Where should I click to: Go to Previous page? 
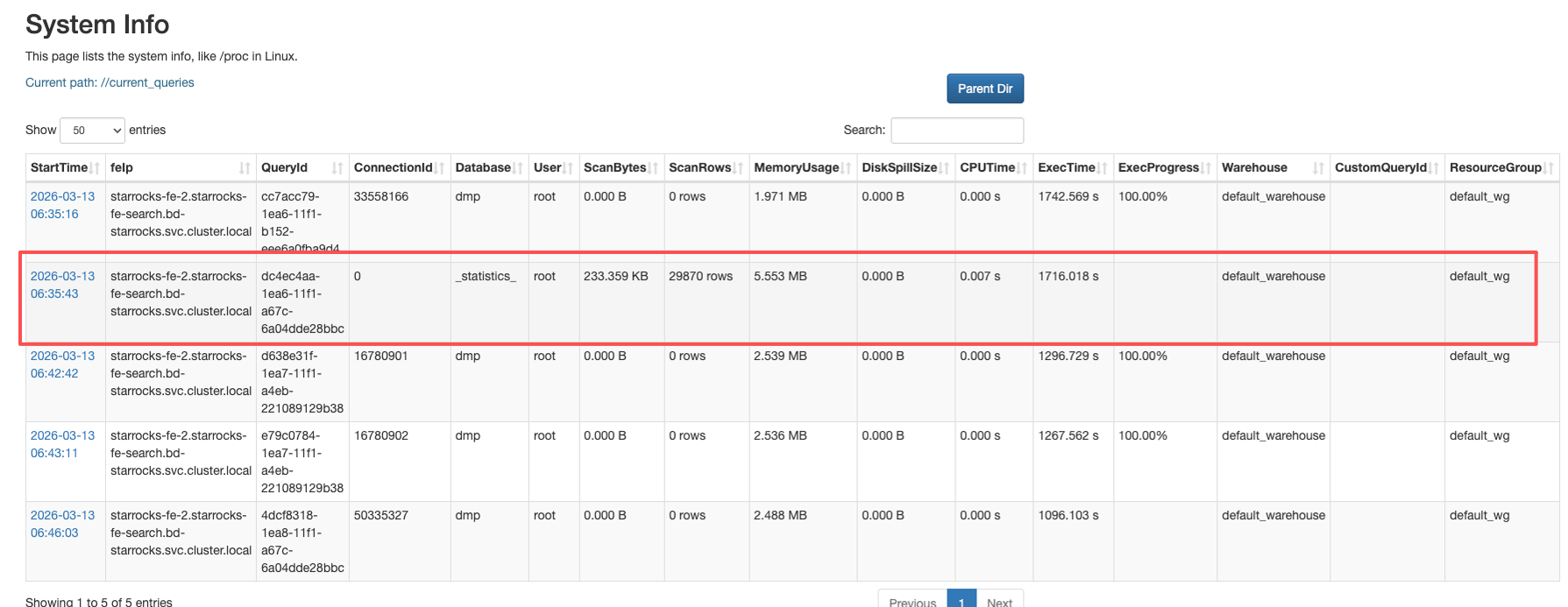[x=912, y=601]
